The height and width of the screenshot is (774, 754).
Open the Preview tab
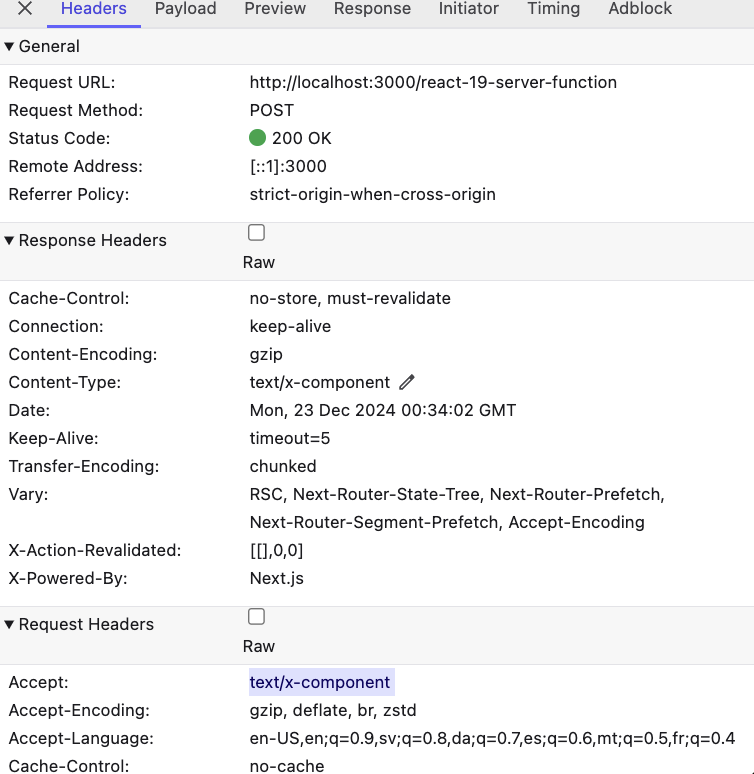tap(275, 8)
